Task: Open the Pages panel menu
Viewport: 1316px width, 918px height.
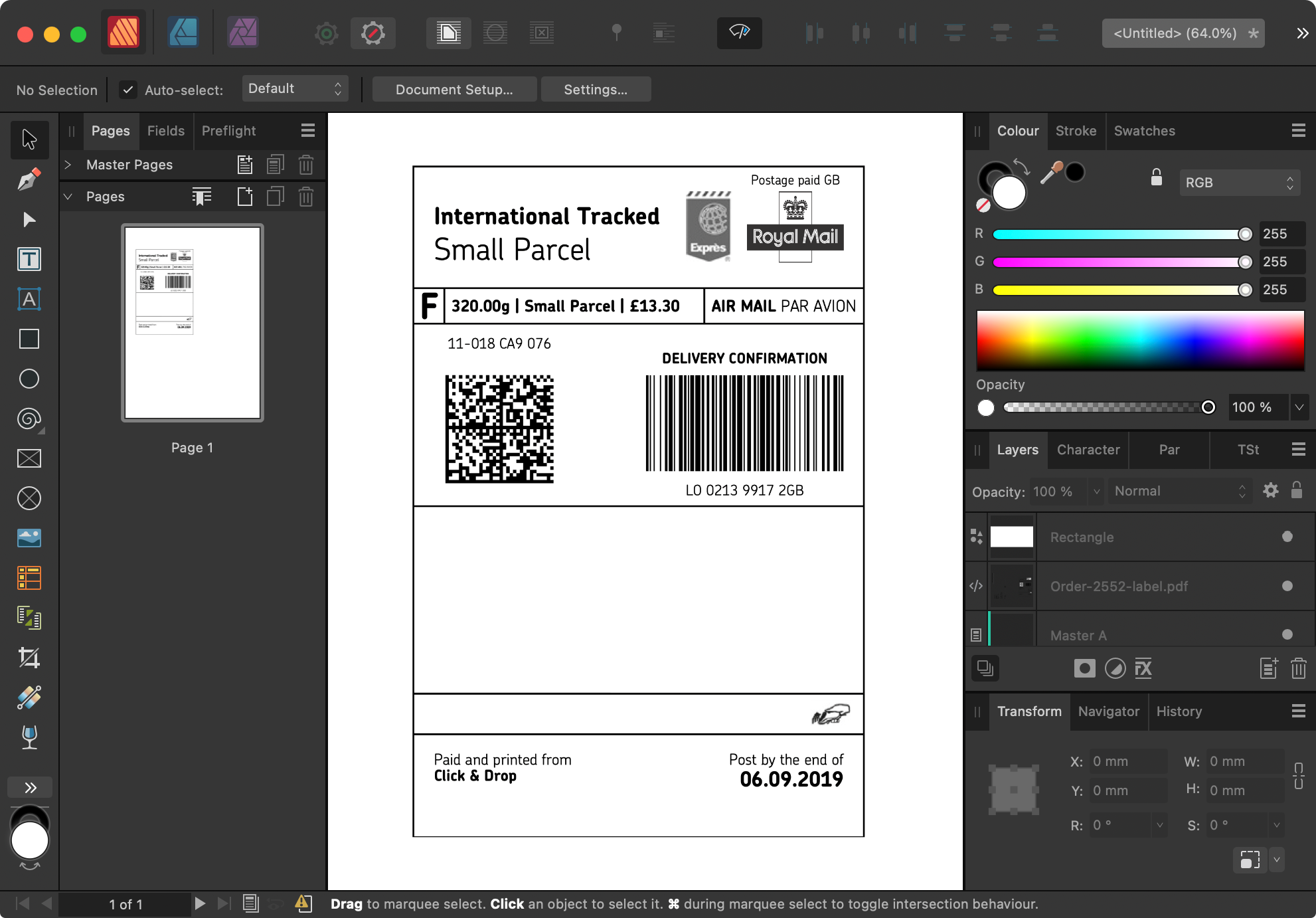Action: click(x=308, y=131)
